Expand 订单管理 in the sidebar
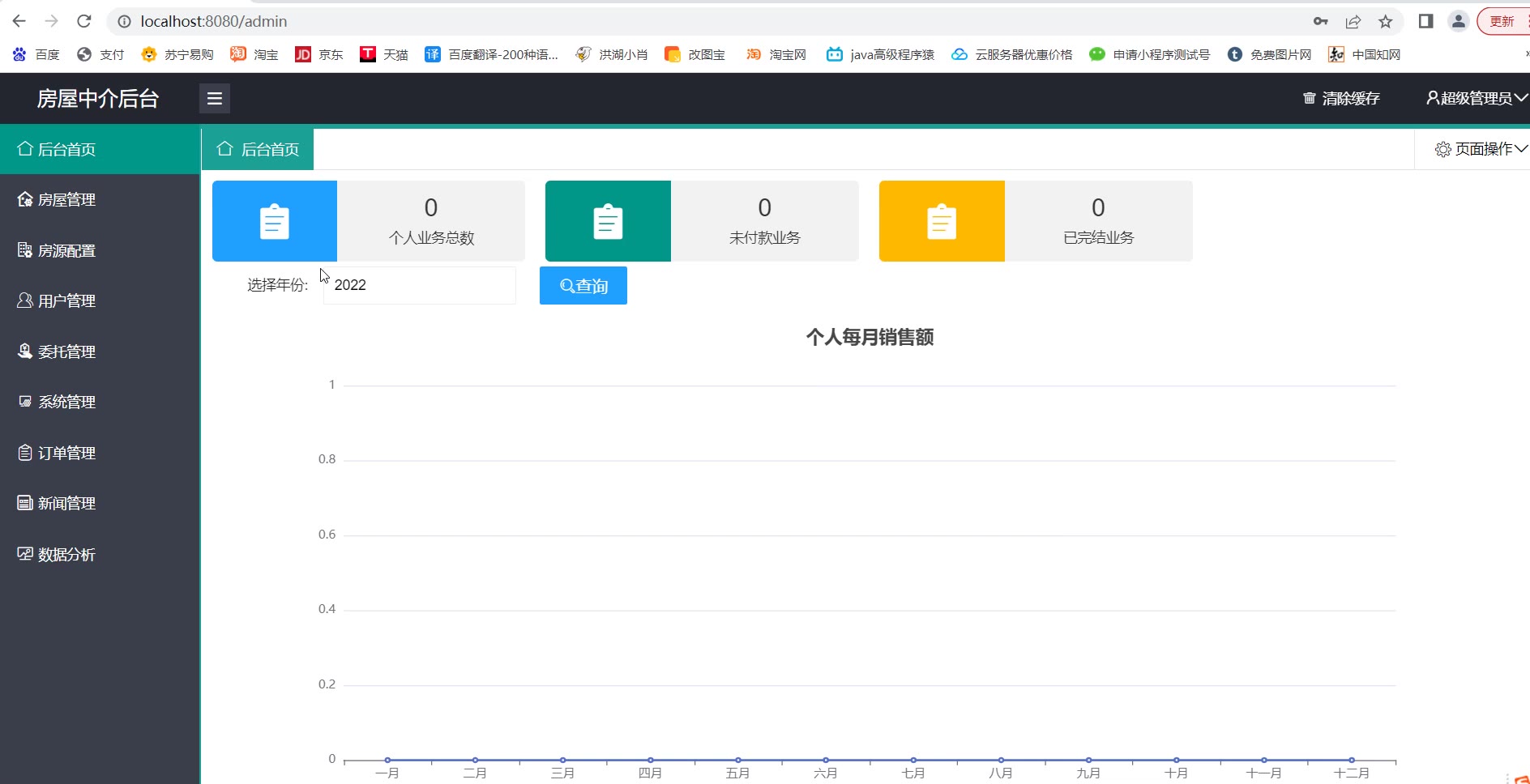Screen dimensions: 1530x784 tap(100, 453)
